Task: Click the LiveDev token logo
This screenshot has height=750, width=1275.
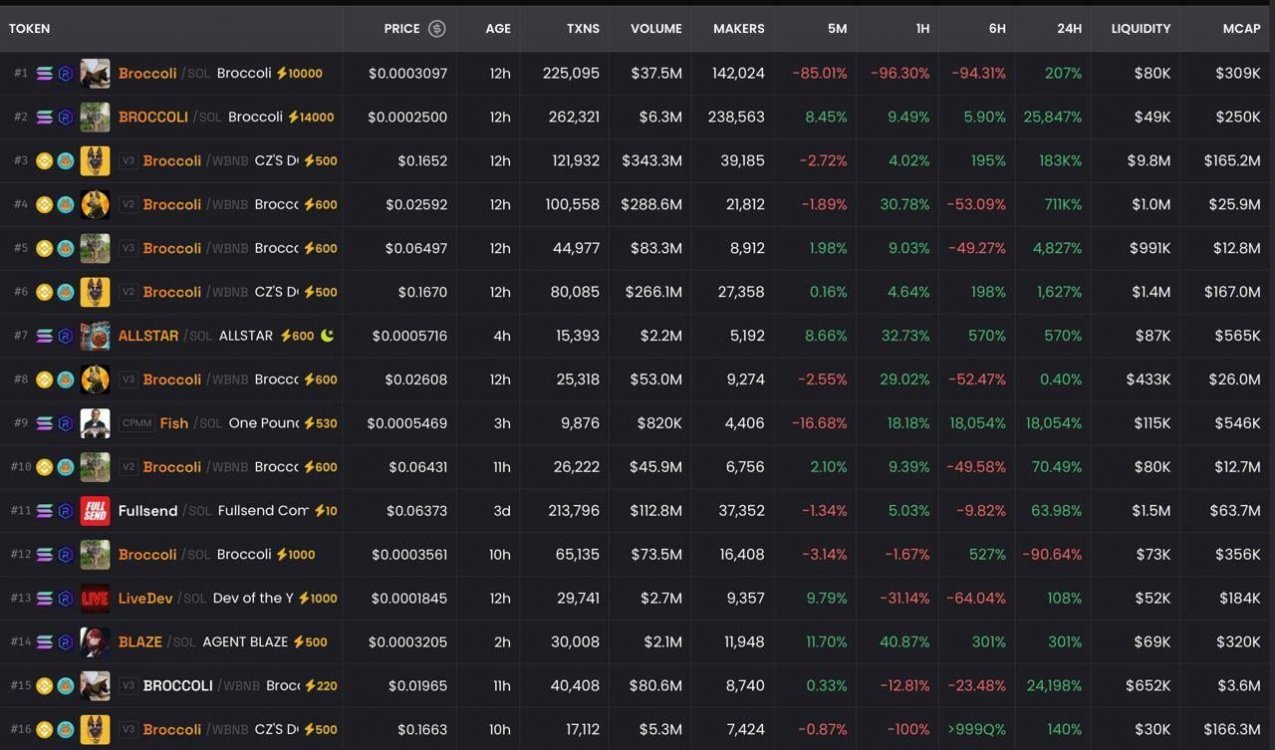Action: (95, 598)
